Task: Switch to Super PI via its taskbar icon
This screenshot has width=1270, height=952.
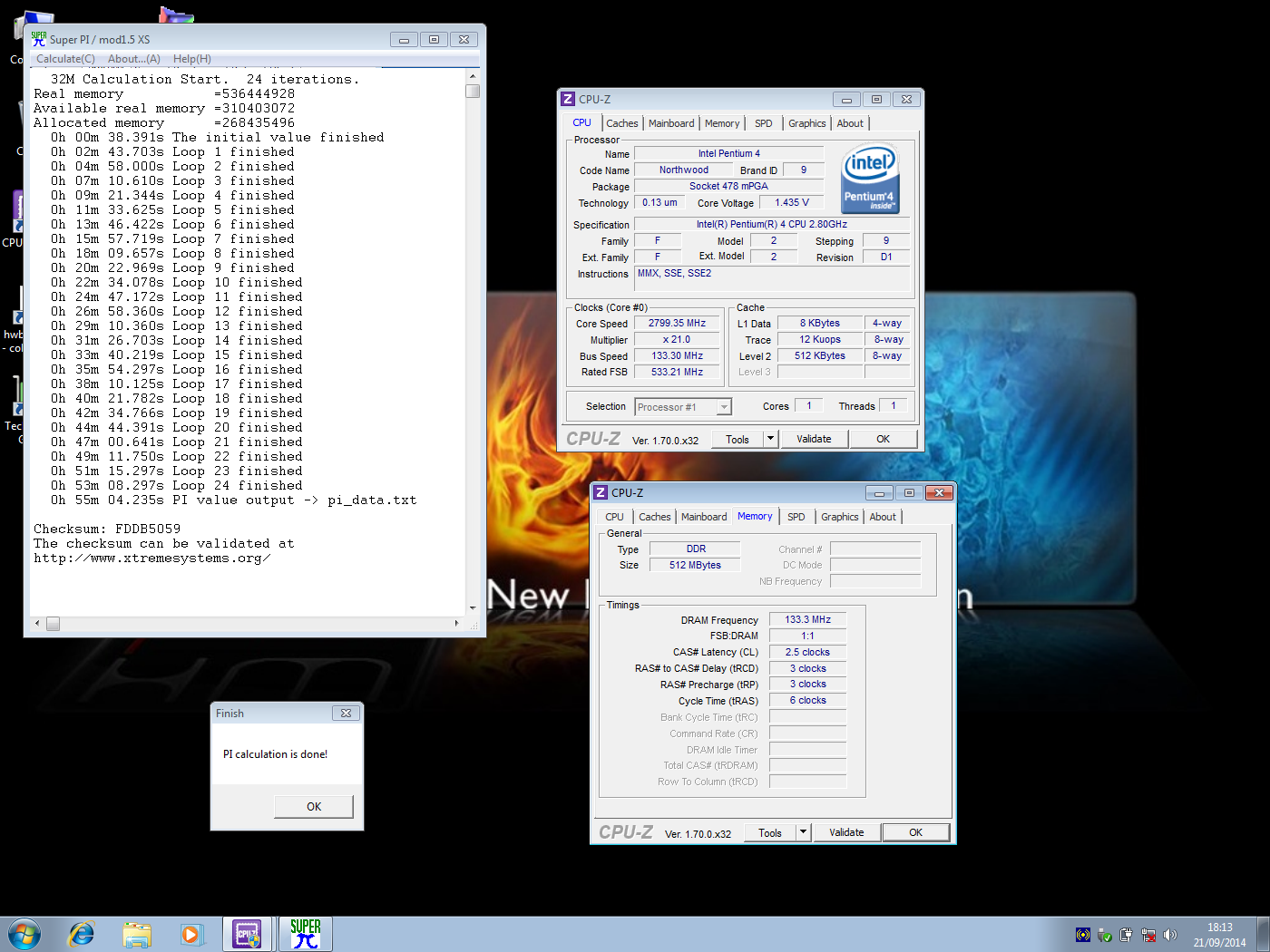Action: coord(306,934)
